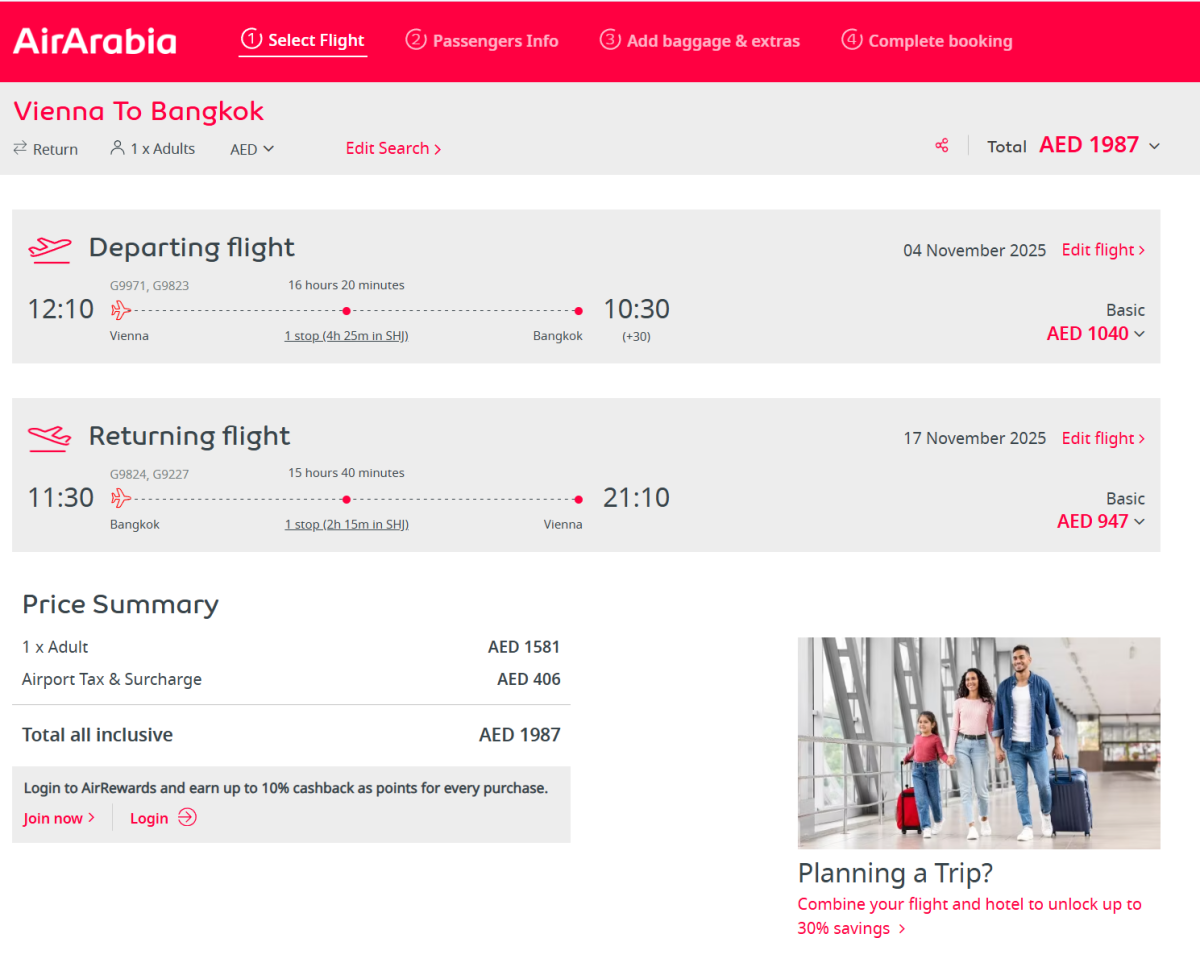
Task: Click the departing flight airplane icon
Action: 50,248
